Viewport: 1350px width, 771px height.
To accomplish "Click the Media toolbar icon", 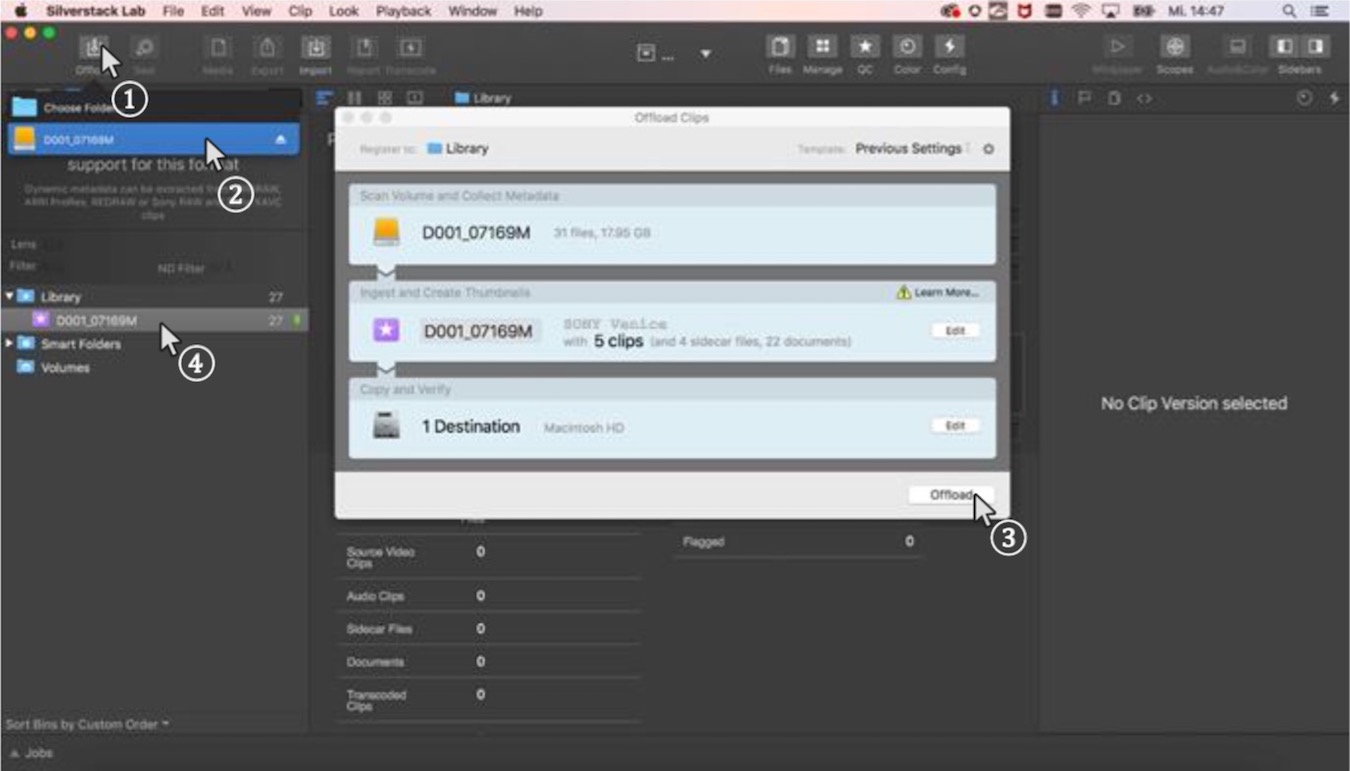I will coord(218,47).
